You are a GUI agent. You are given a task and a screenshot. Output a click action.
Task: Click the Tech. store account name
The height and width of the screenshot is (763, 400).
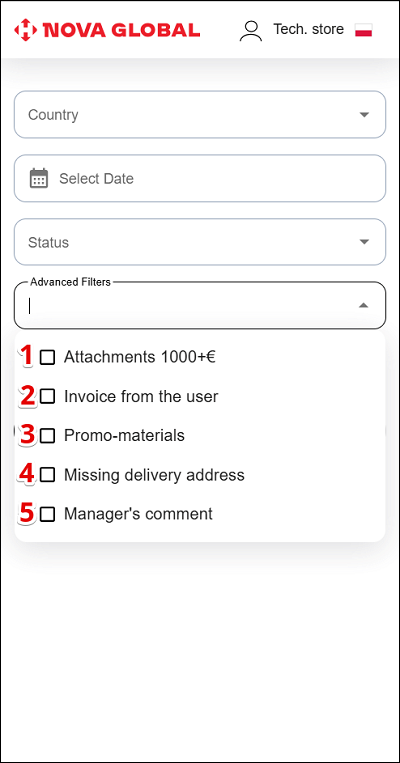point(309,29)
